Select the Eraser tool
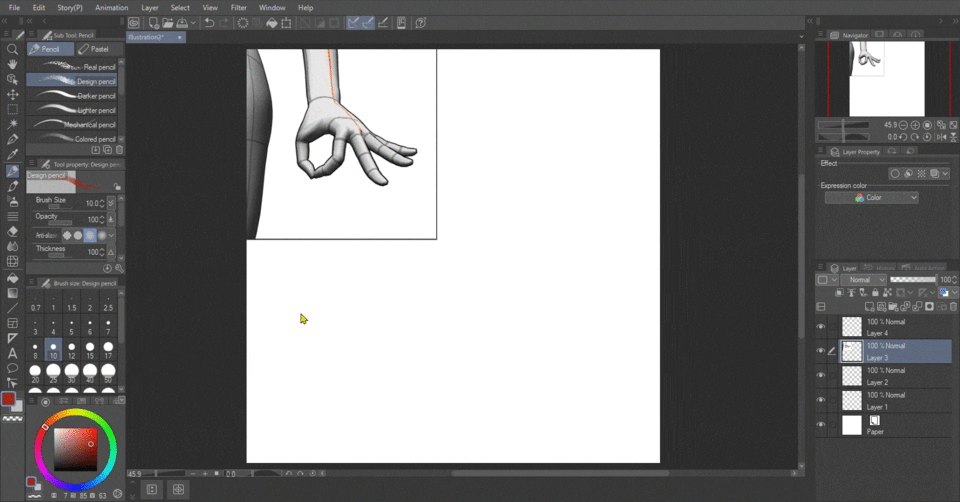 (x=12, y=231)
